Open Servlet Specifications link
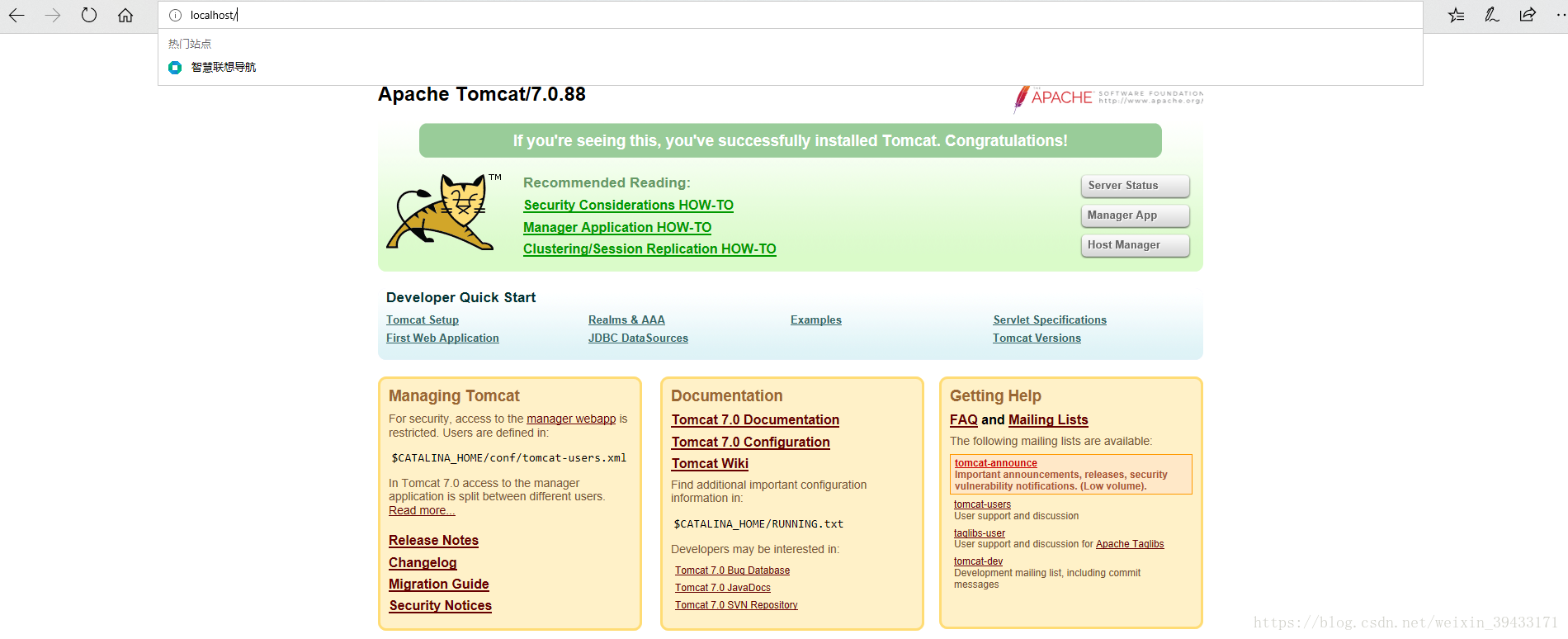Viewport: 1568px width, 639px height. tap(1050, 320)
